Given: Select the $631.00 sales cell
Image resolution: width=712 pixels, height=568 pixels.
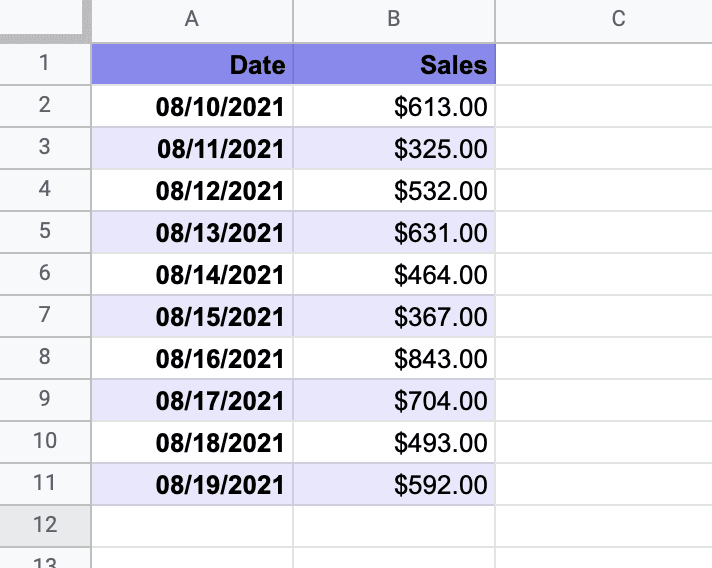Looking at the screenshot, I should tap(394, 232).
